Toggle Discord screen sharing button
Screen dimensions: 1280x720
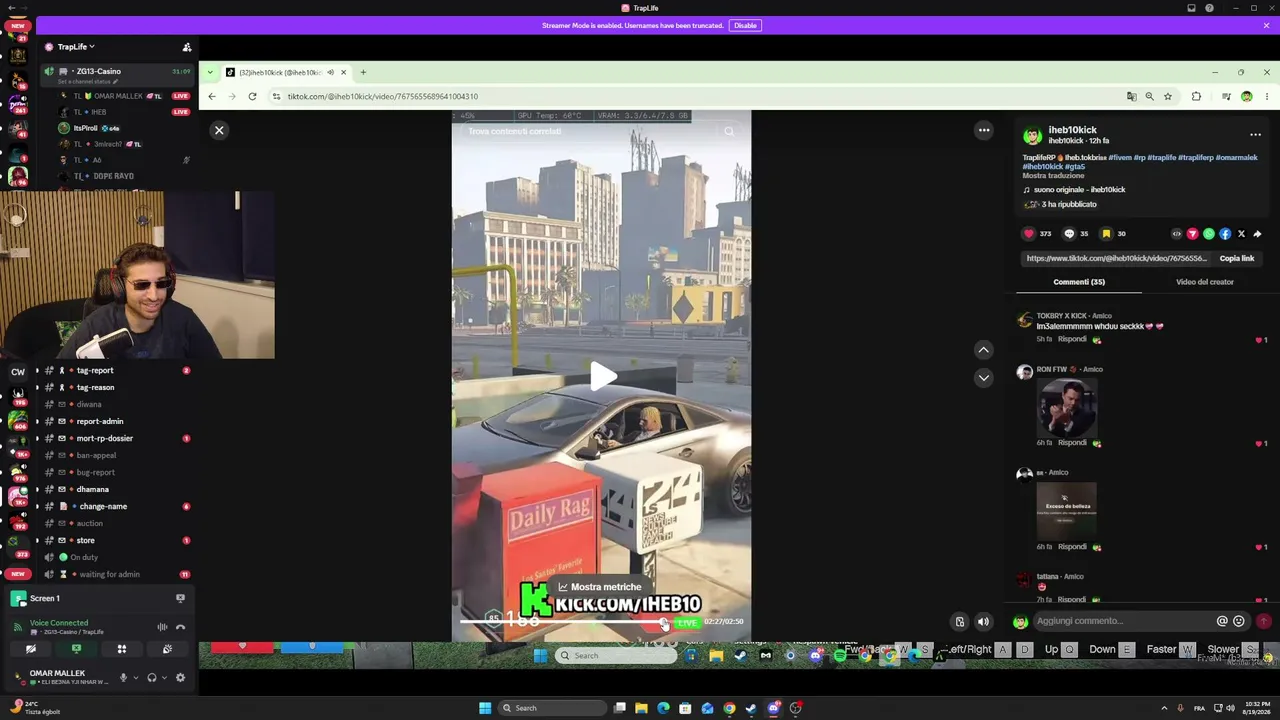coord(76,649)
